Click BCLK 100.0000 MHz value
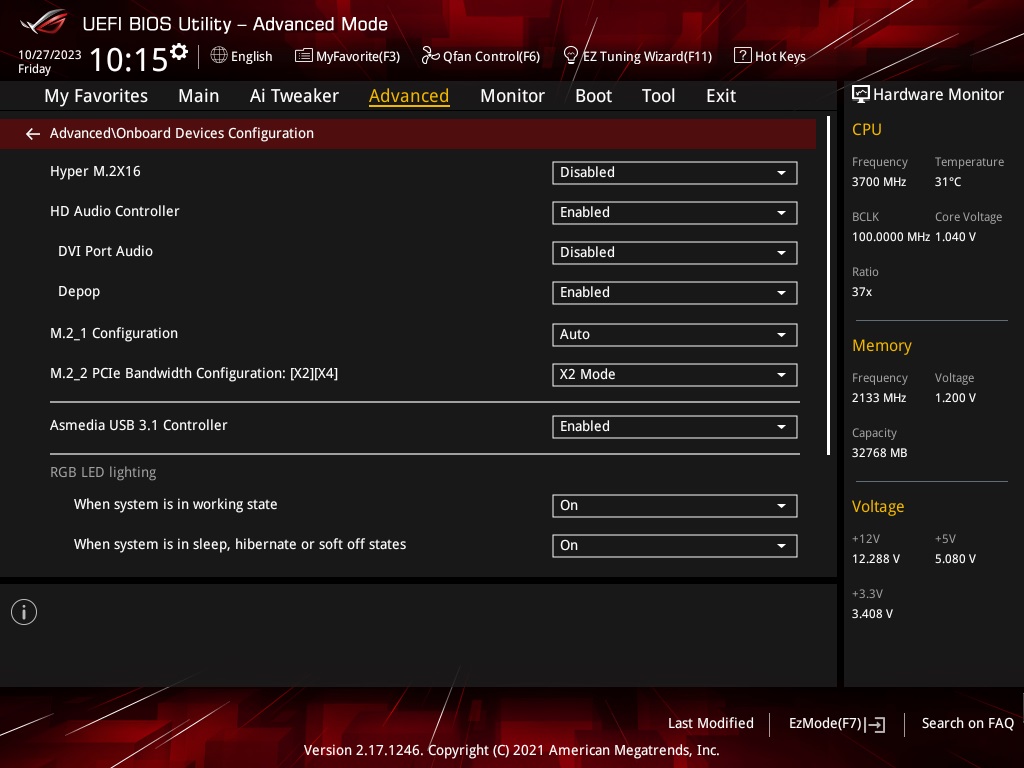The width and height of the screenshot is (1024, 768). (891, 236)
